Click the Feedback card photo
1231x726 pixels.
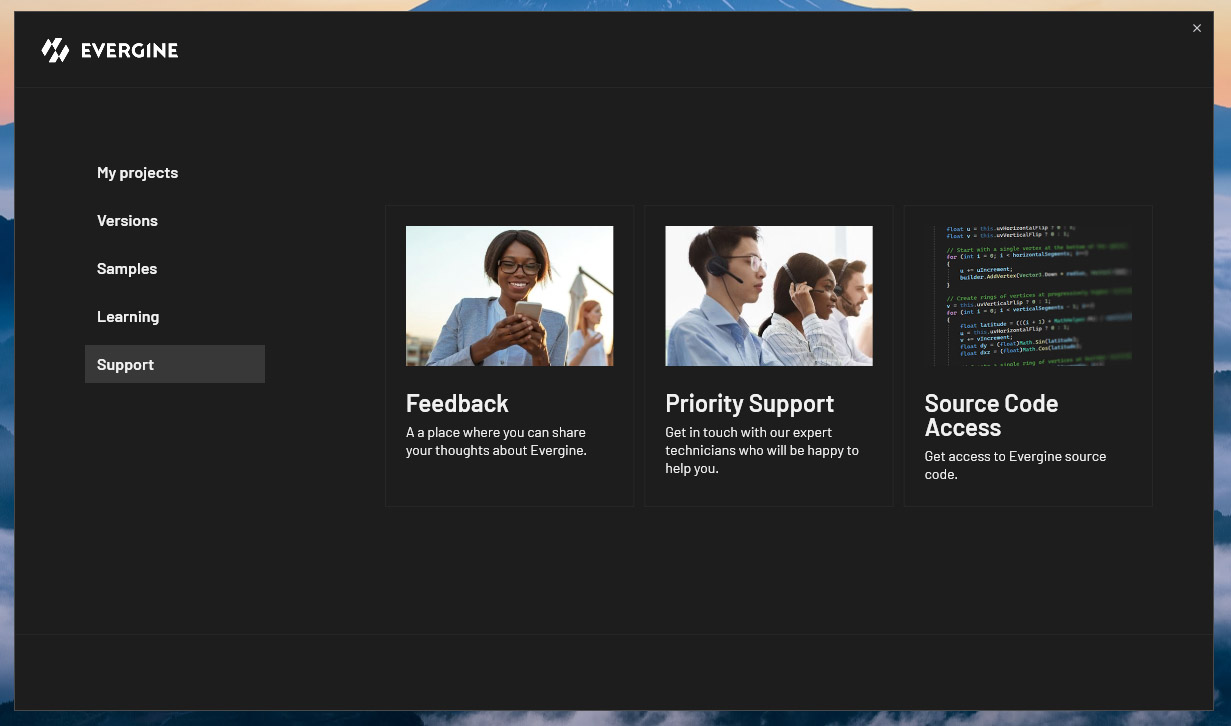509,295
